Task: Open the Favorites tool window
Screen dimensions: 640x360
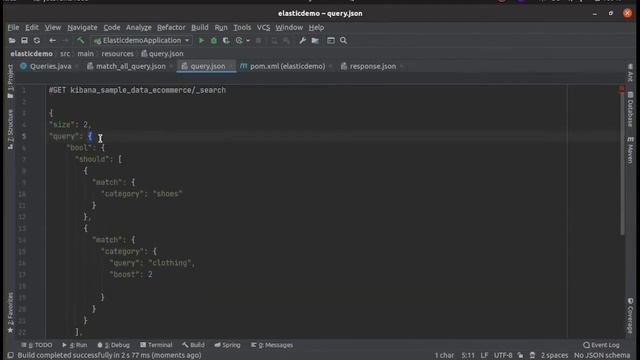Action: pos(10,313)
